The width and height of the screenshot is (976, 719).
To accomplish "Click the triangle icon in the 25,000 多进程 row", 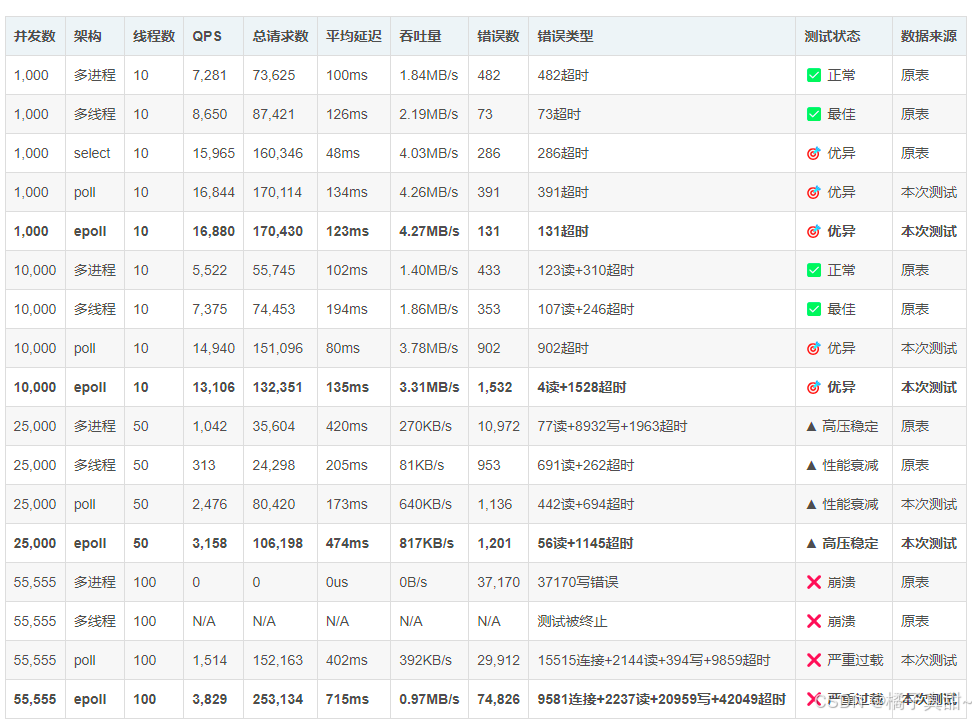I will point(811,426).
